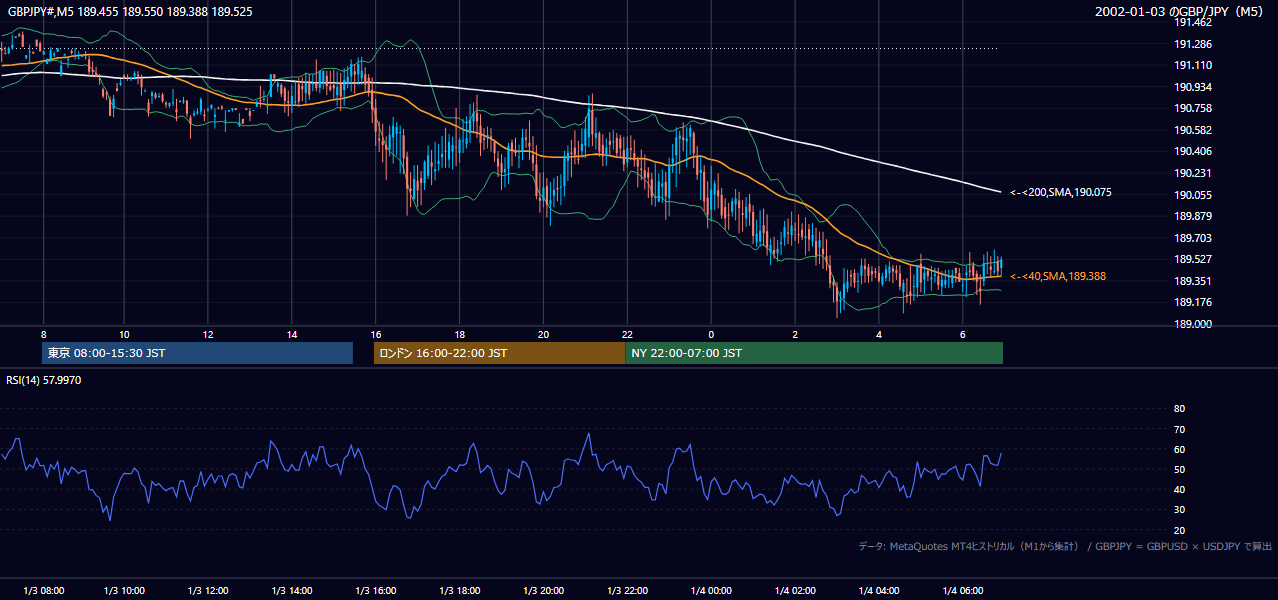This screenshot has height=600, width=1278.
Task: Select the 40 SMA label 189.388
Action: pyautogui.click(x=1058, y=276)
